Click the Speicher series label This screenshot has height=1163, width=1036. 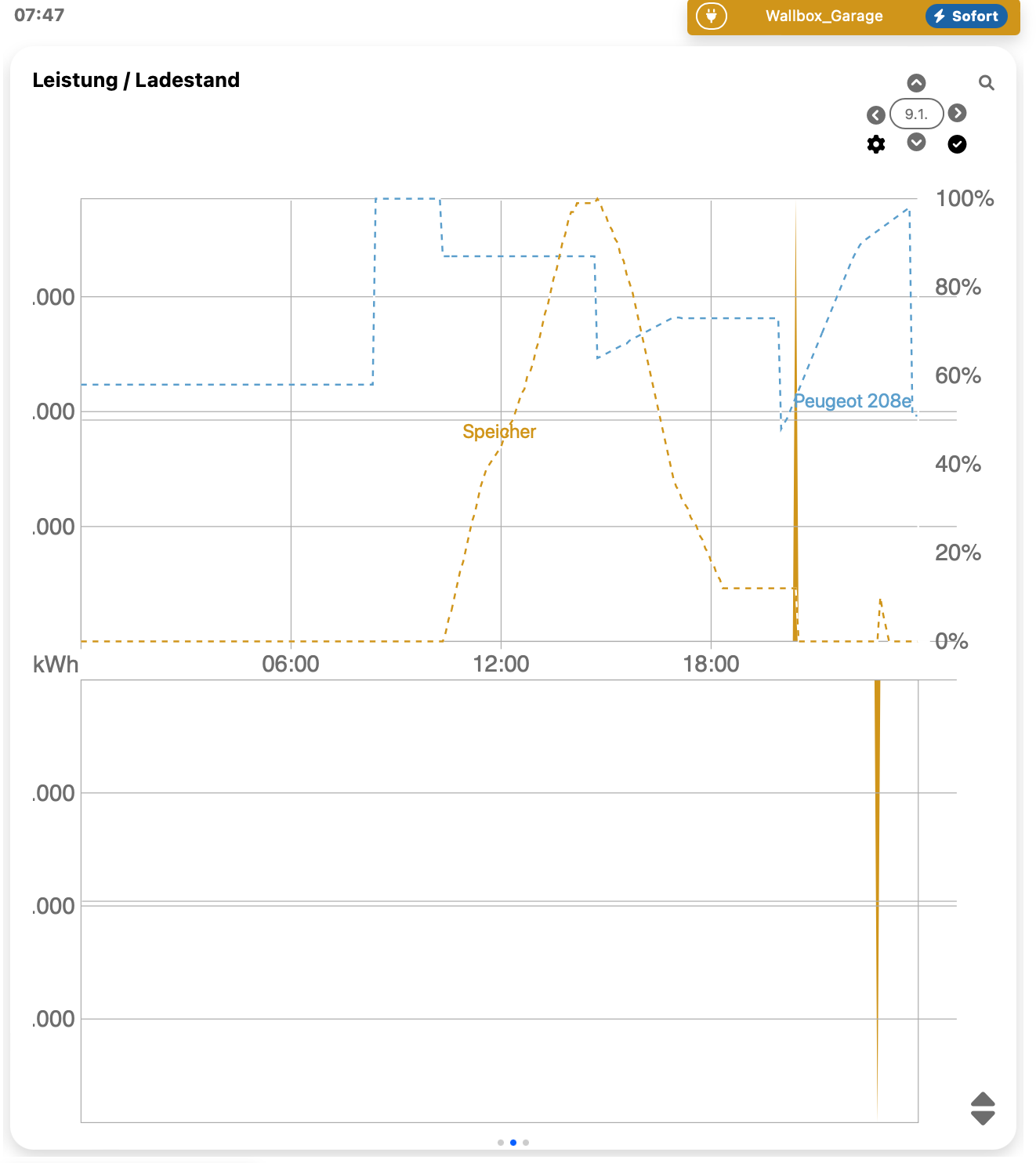499,432
